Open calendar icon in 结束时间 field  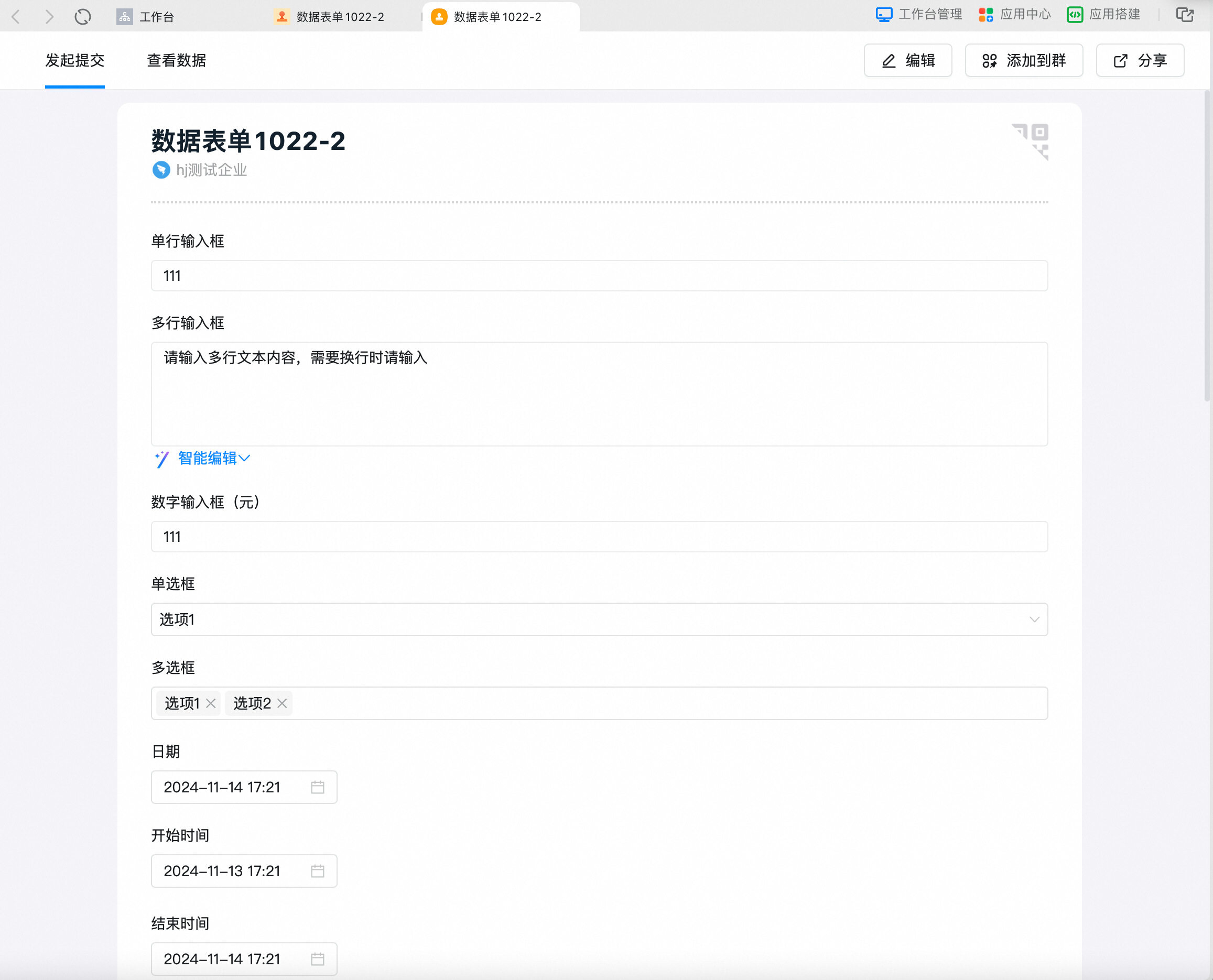point(317,959)
